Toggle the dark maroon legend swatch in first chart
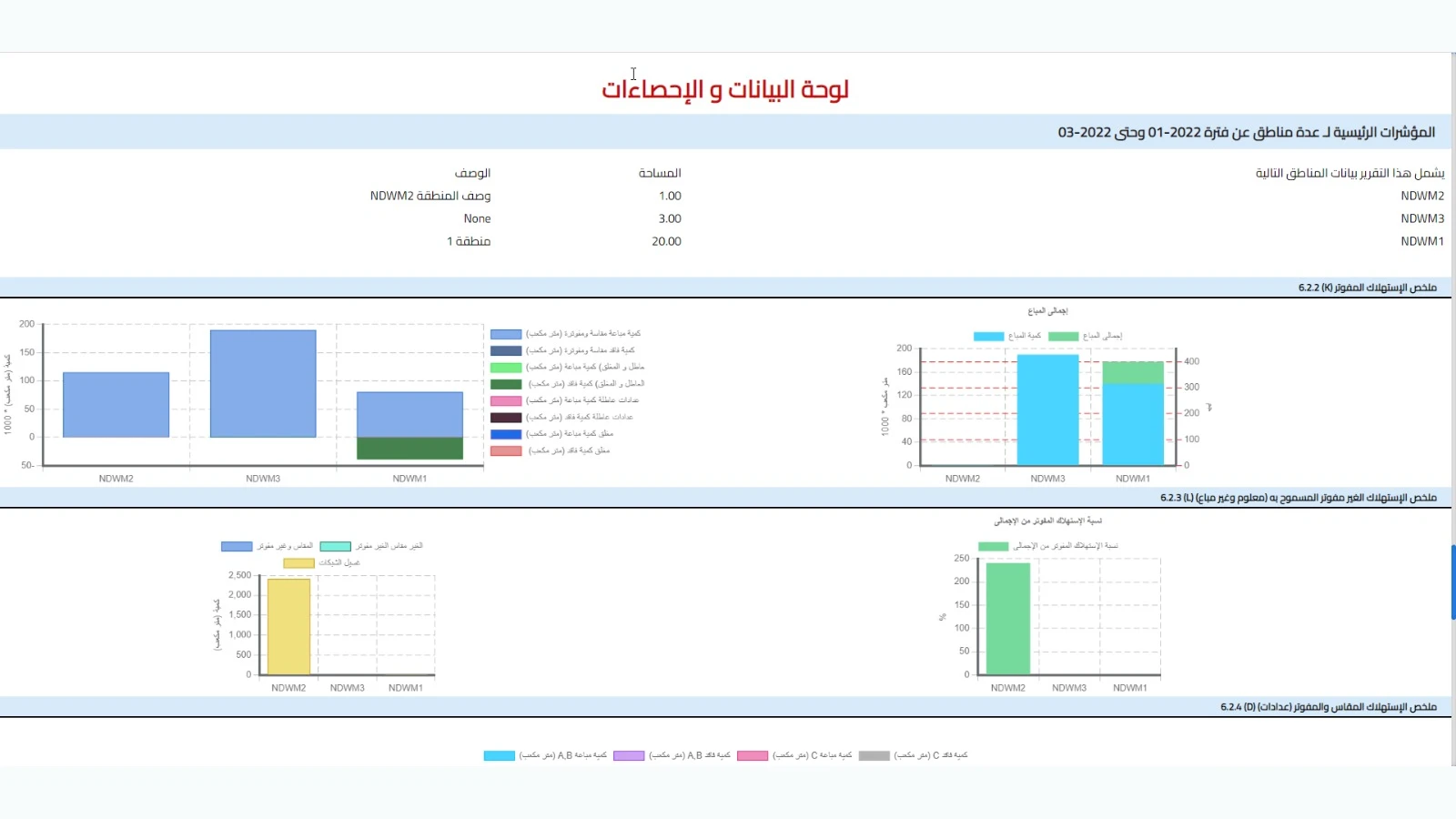 click(506, 418)
